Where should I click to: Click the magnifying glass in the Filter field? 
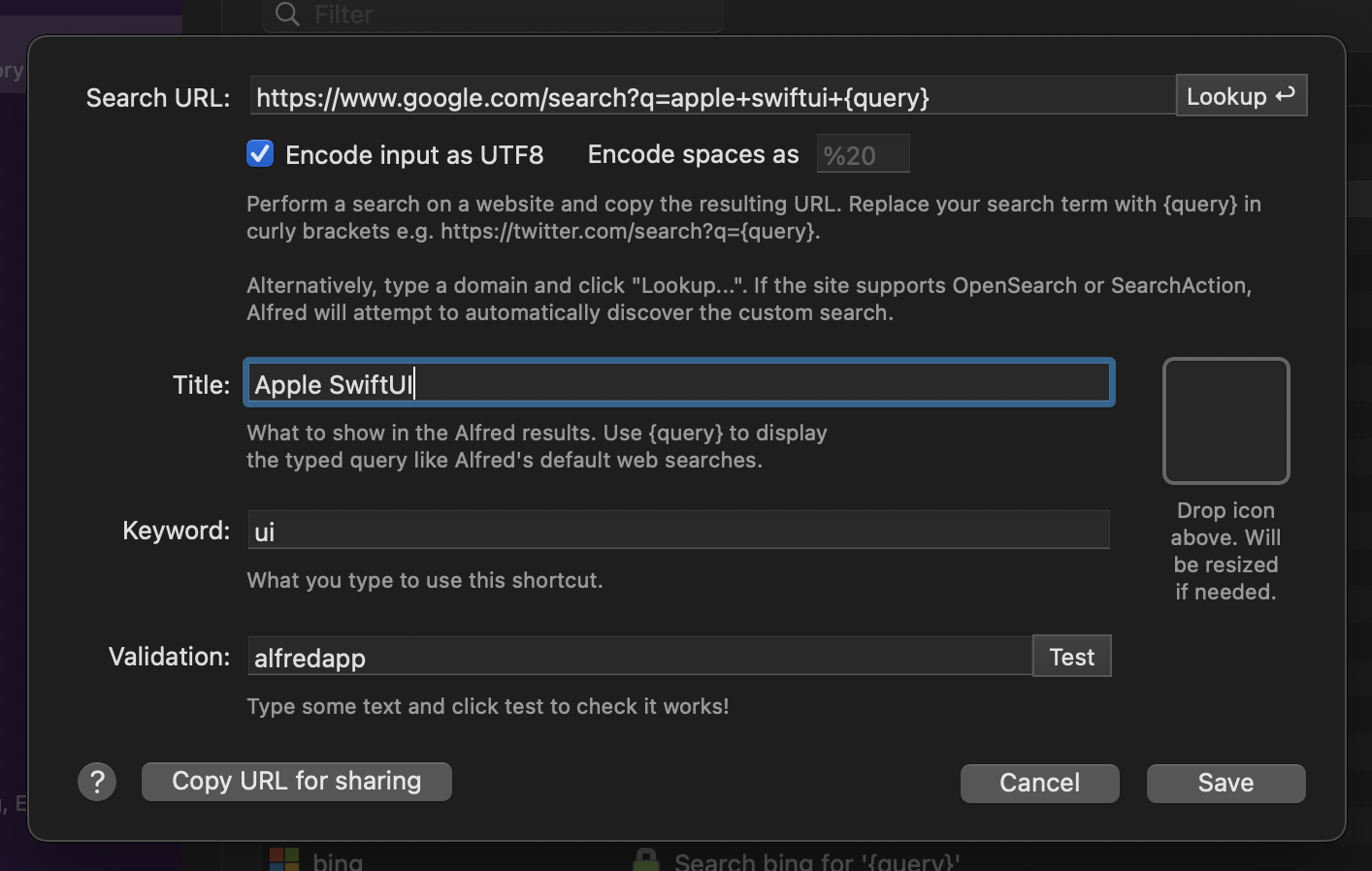(x=286, y=15)
